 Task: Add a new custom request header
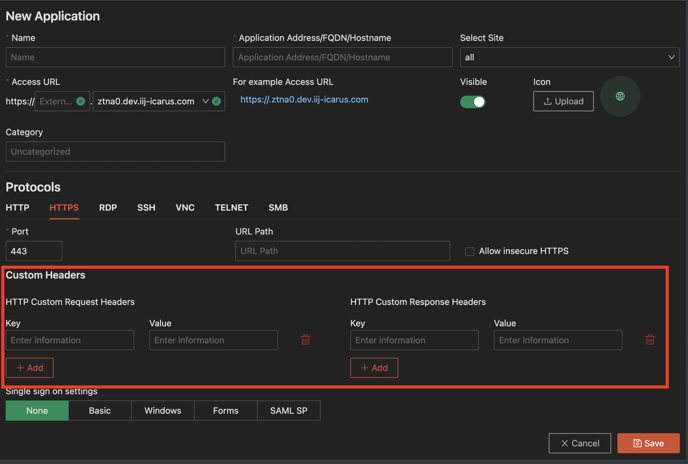coord(30,368)
